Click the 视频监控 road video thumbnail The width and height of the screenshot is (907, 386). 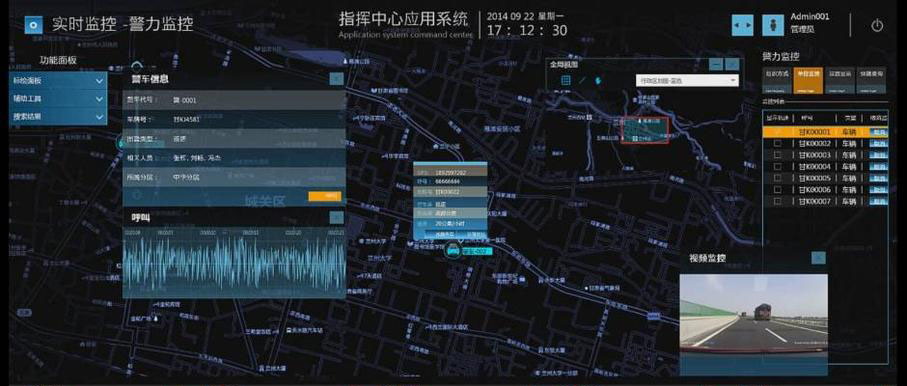(753, 313)
